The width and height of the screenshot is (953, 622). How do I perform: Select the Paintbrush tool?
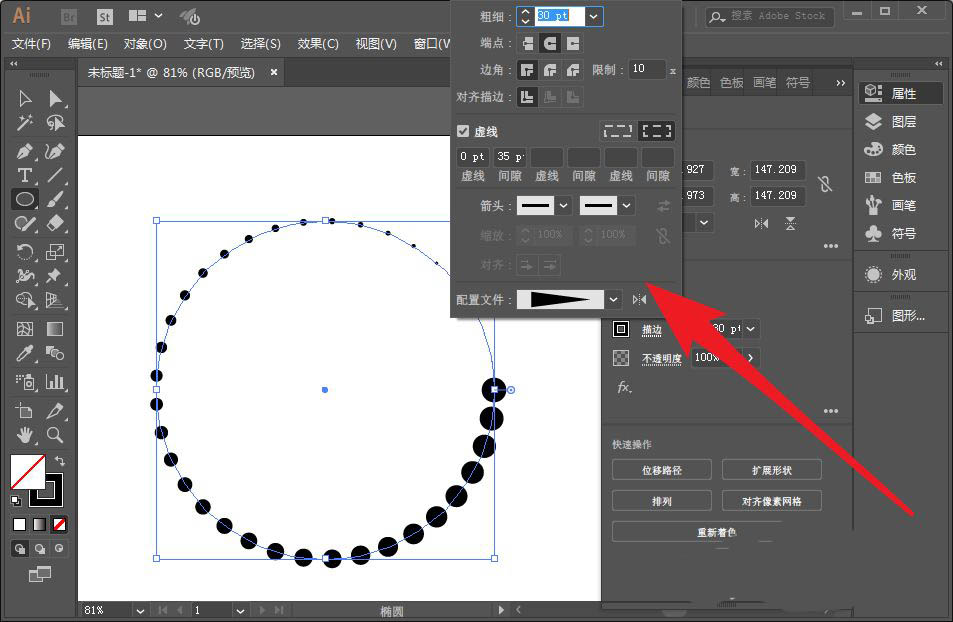tap(55, 199)
